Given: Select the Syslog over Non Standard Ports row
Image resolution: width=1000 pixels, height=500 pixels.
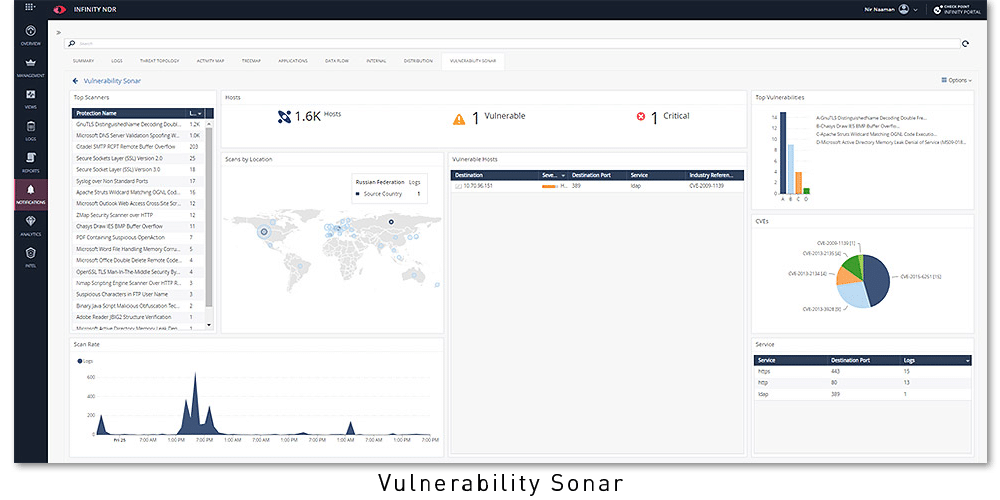Looking at the screenshot, I should (138, 181).
